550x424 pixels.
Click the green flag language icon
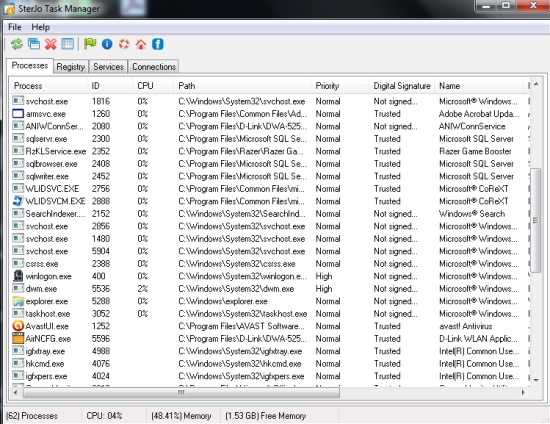(x=90, y=44)
